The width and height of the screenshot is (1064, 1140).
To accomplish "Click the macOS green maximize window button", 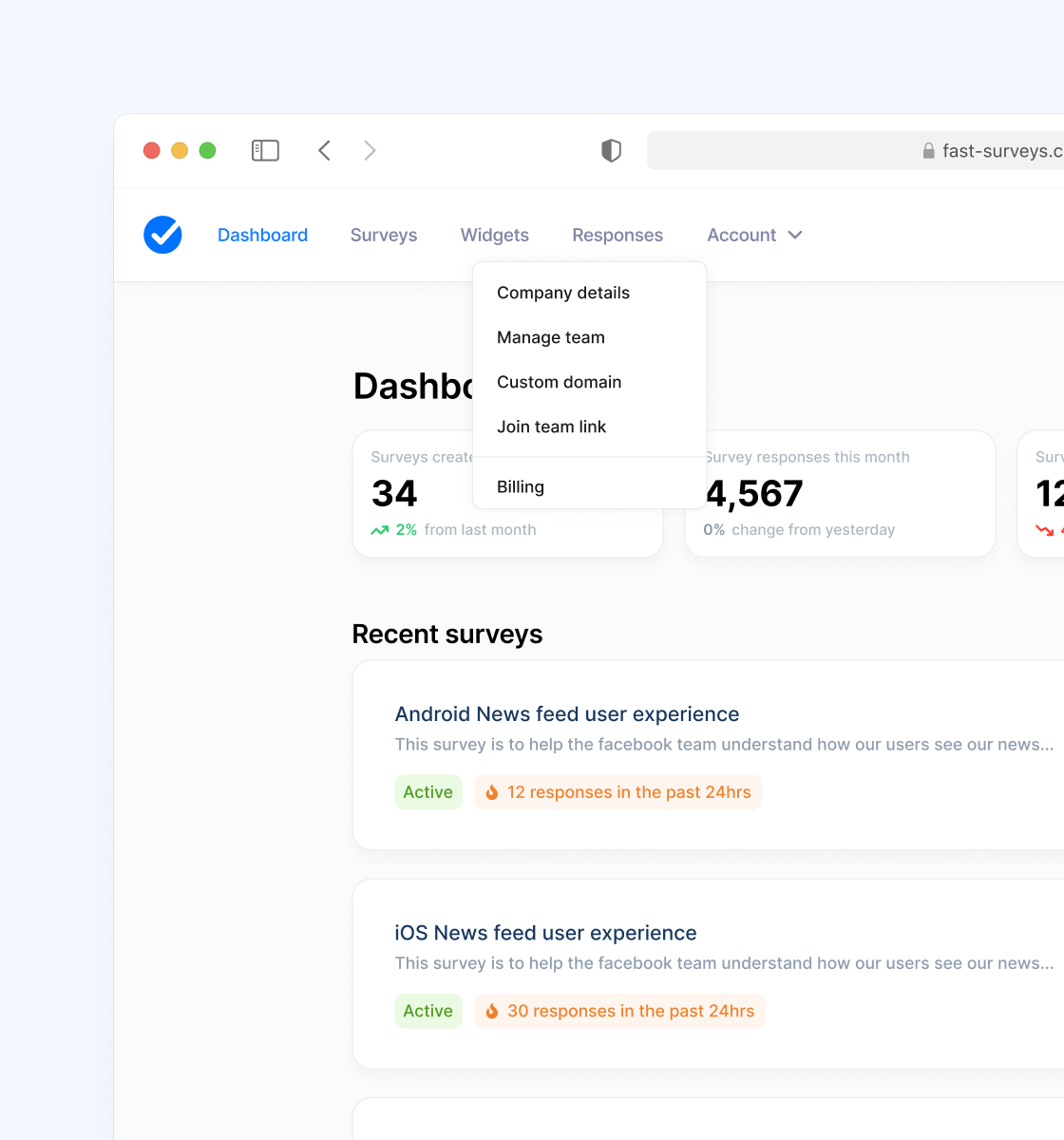I will pos(207,150).
